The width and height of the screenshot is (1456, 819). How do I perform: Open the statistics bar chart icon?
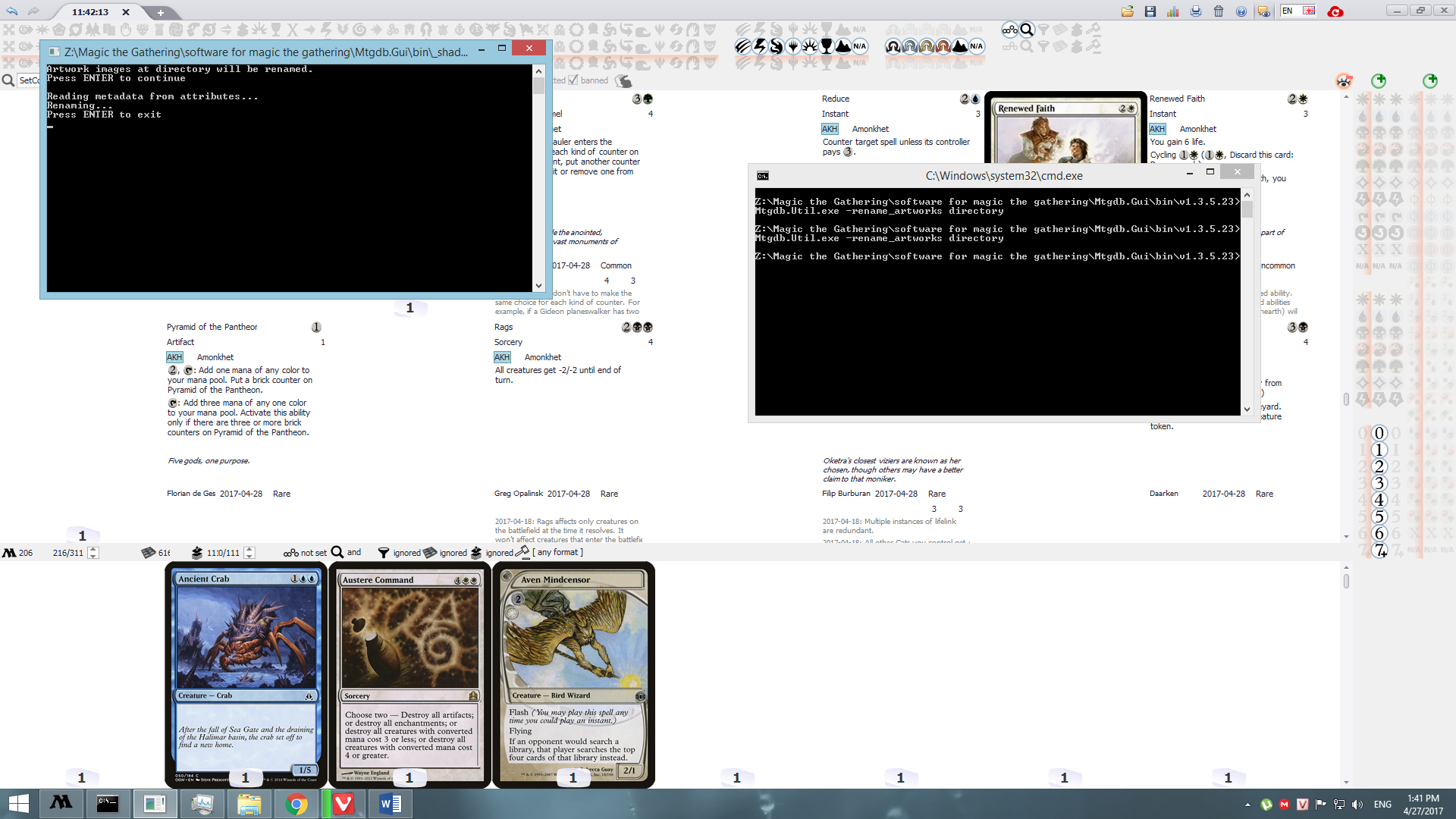(x=1172, y=11)
